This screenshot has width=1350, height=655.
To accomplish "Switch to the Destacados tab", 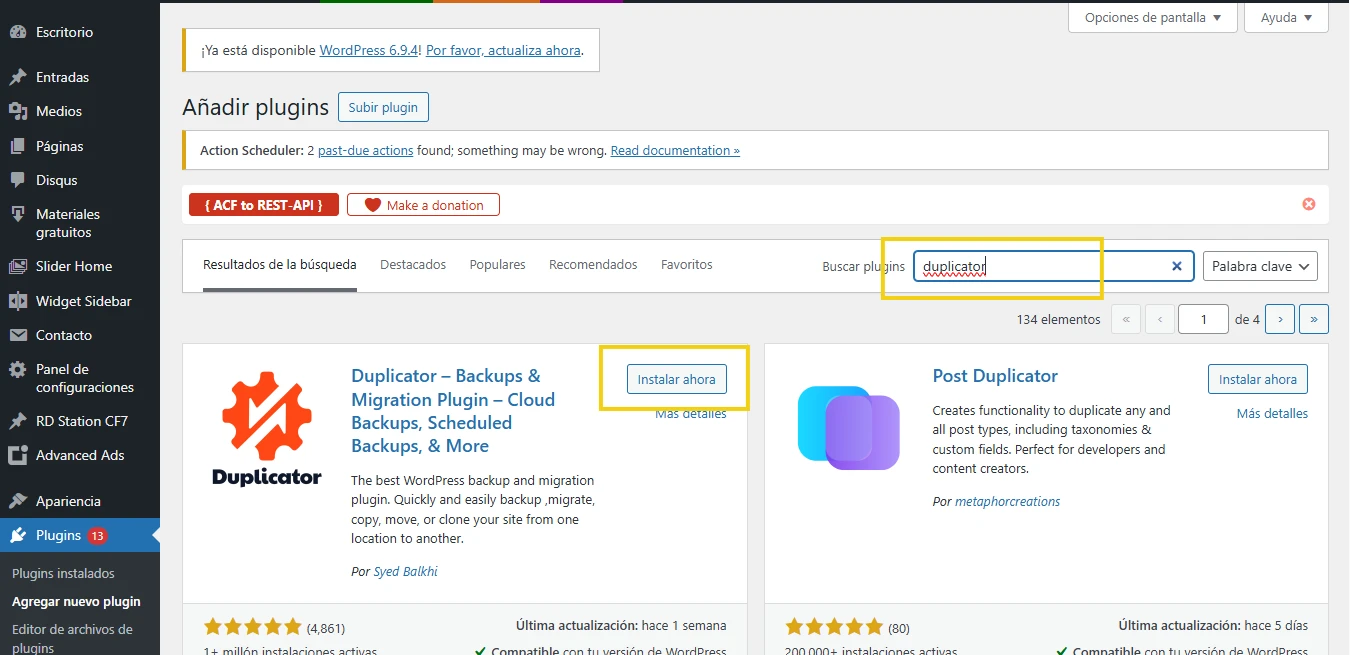I will click(x=413, y=265).
